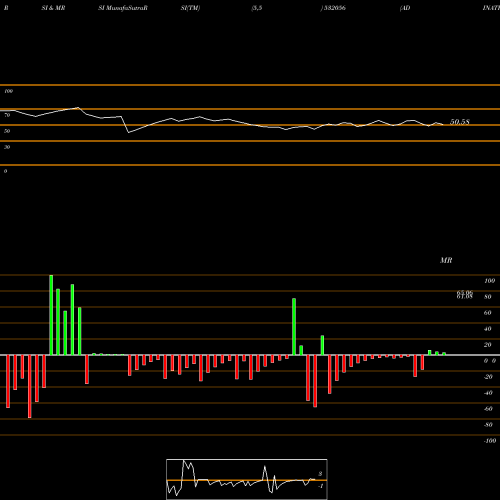Viewport: 500px width, 500px height.
Task: Click the 60 label on MR axis
Action: pos(488,313)
